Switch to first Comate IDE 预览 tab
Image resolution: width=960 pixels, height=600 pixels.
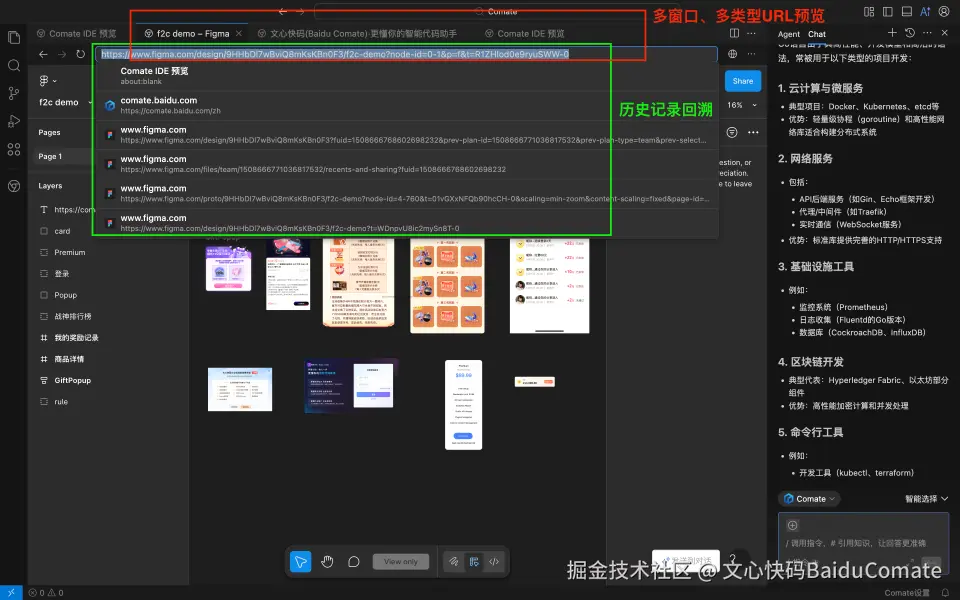coord(77,34)
